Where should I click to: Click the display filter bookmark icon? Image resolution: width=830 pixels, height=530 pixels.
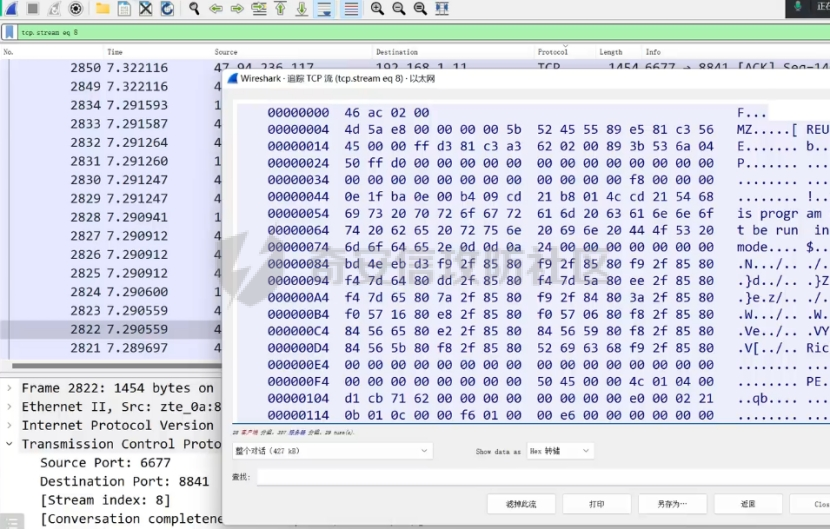(x=9, y=32)
